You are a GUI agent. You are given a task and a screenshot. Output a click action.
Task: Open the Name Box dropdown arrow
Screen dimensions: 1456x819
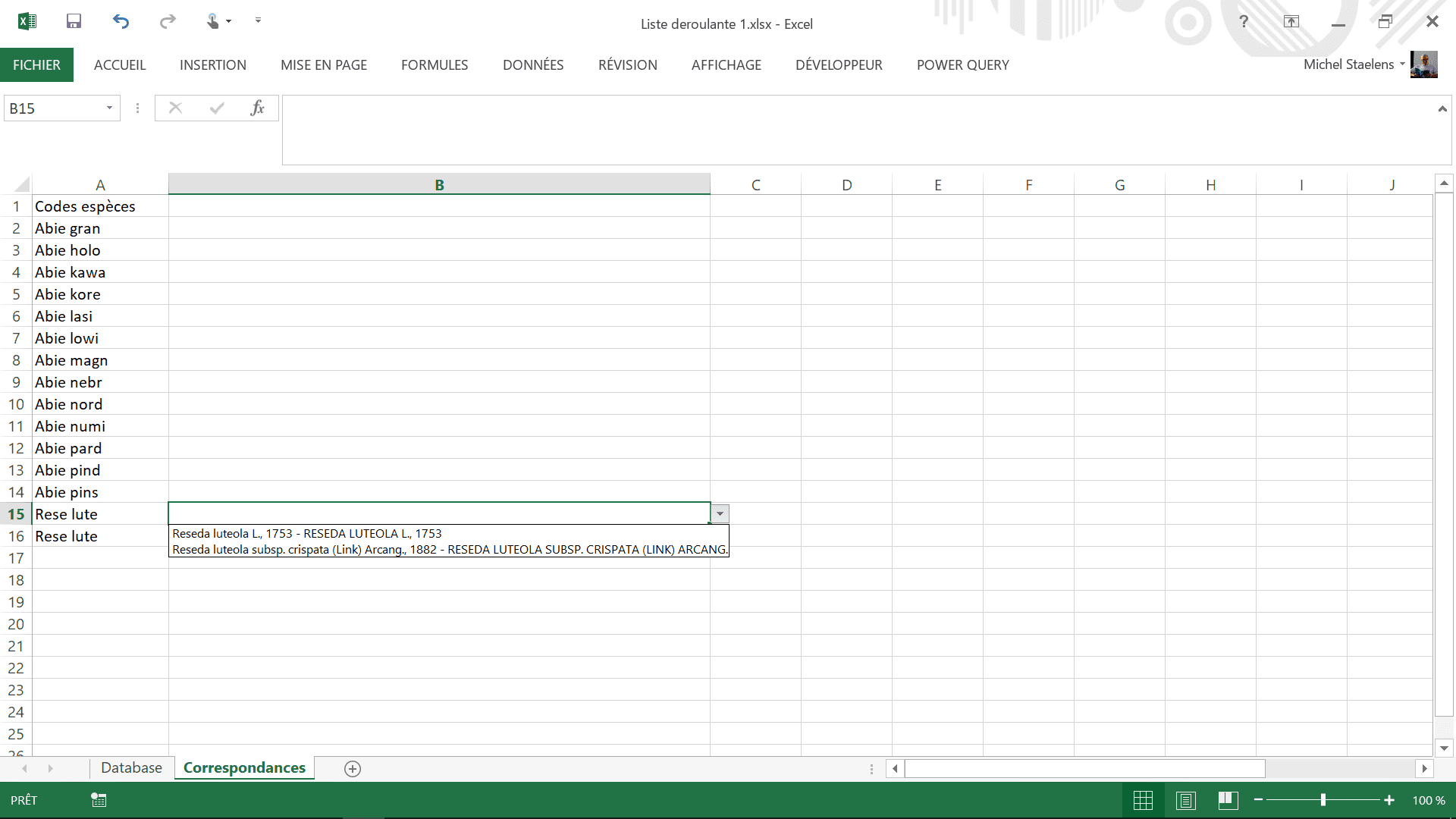pyautogui.click(x=109, y=108)
